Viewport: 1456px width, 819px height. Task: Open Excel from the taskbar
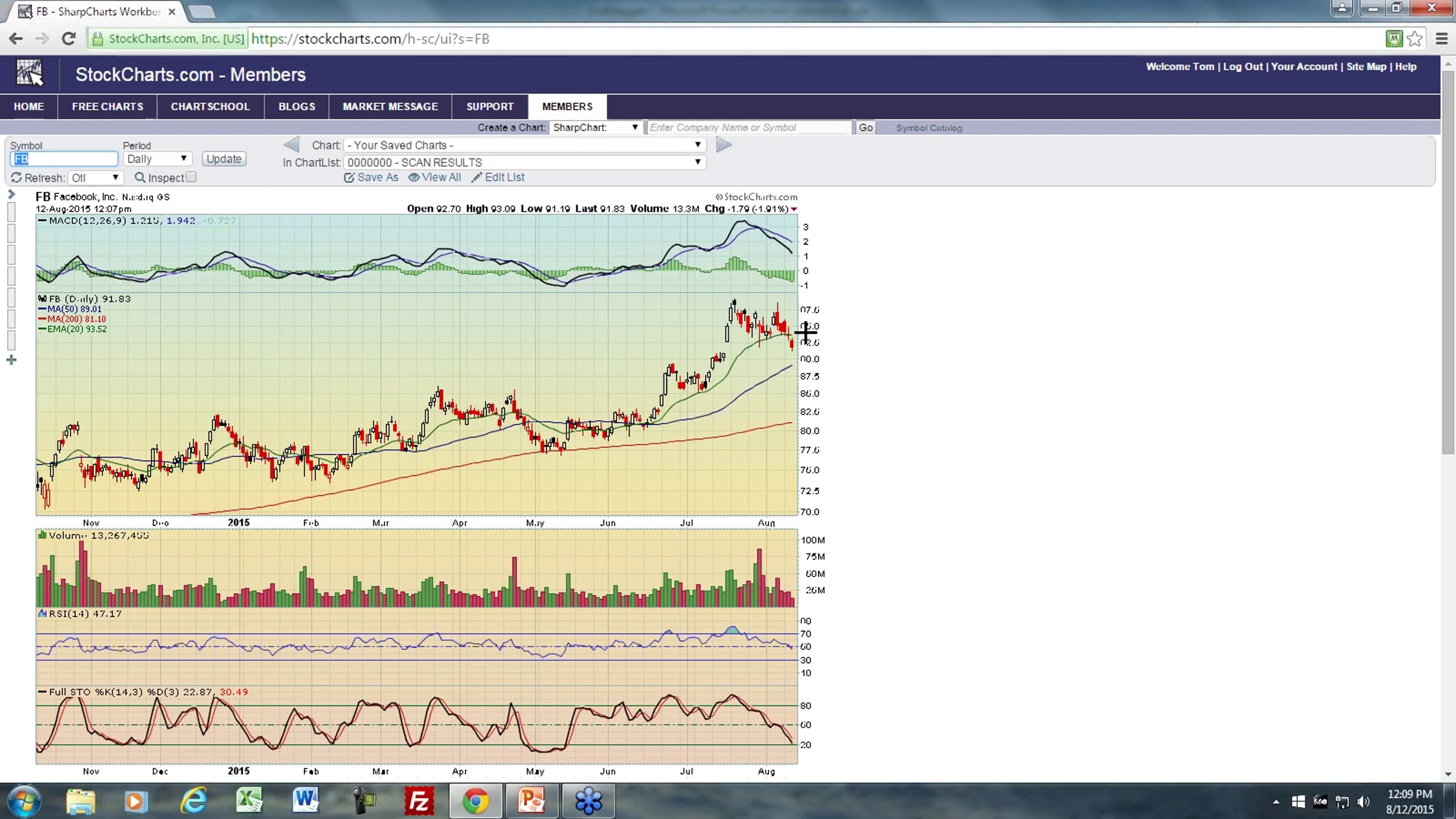click(249, 801)
